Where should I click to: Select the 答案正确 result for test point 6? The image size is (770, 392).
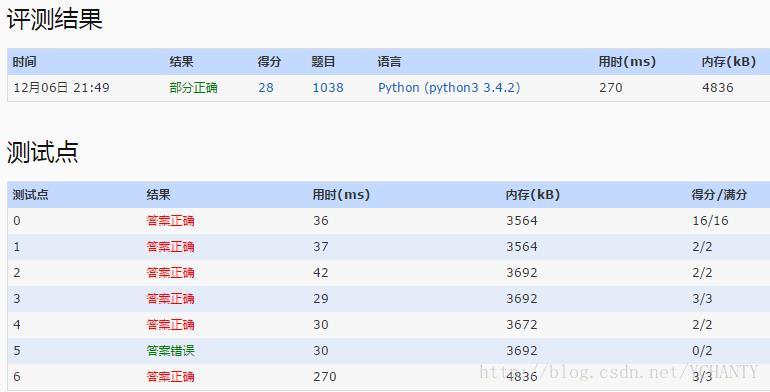[x=170, y=377]
